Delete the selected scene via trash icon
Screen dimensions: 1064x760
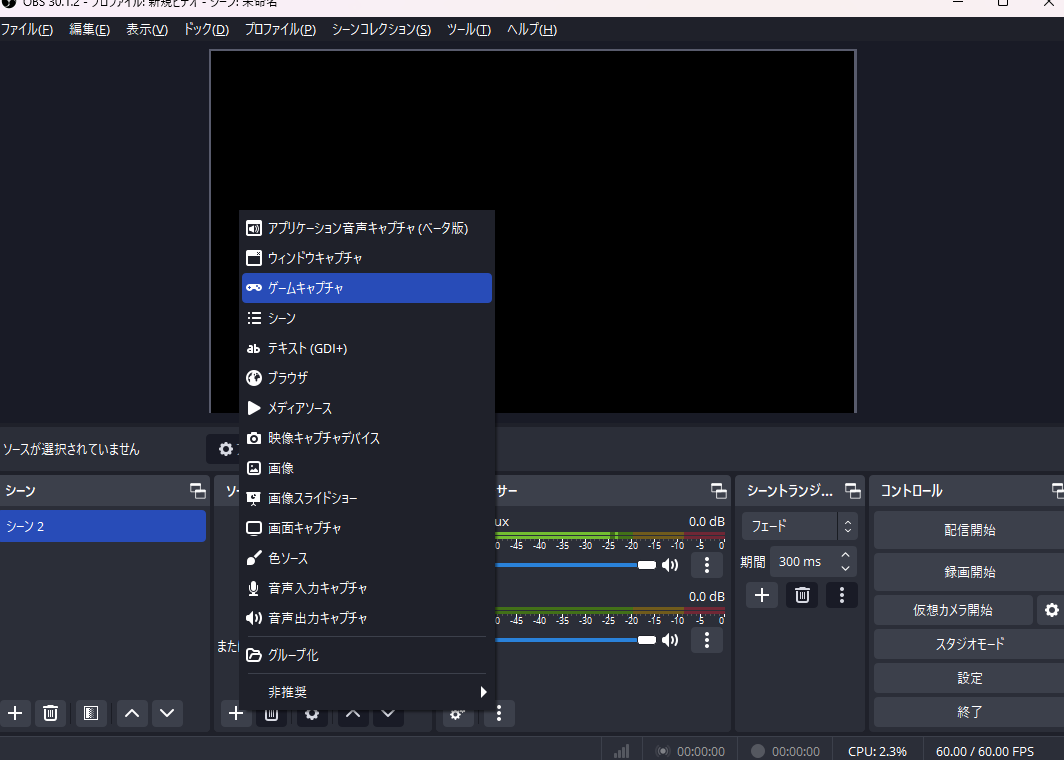coord(50,713)
